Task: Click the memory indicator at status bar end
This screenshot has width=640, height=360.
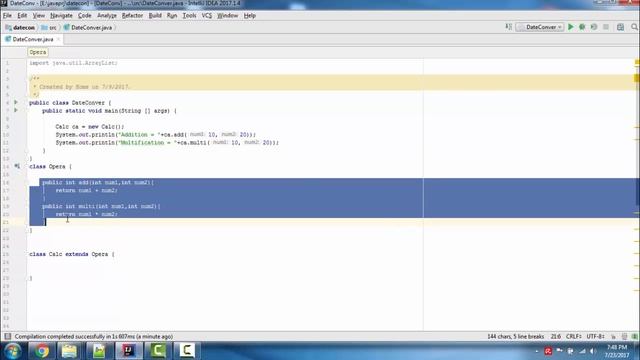Action: click(x=635, y=336)
